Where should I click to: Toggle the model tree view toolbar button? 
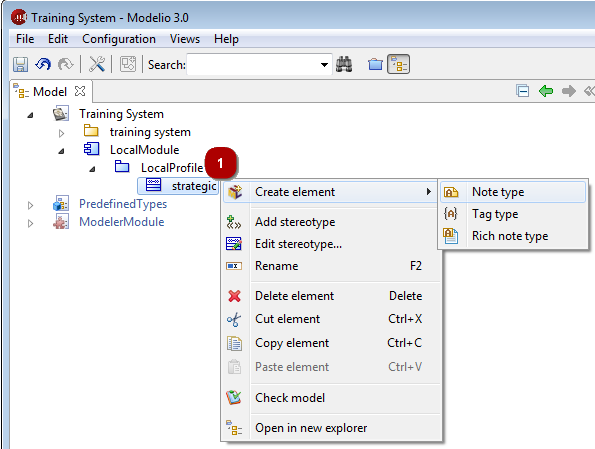[398, 64]
